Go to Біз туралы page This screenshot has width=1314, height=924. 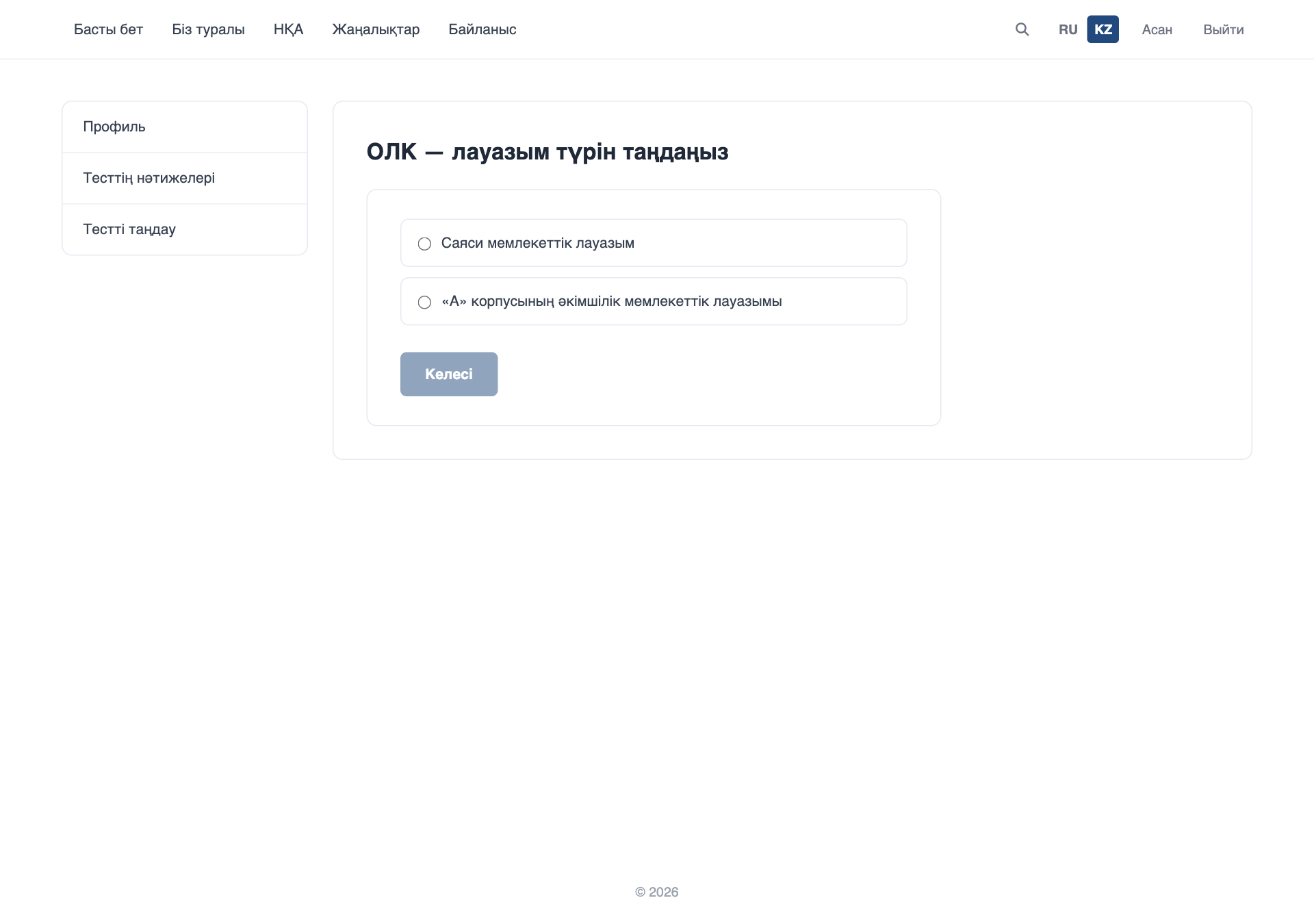(x=208, y=29)
